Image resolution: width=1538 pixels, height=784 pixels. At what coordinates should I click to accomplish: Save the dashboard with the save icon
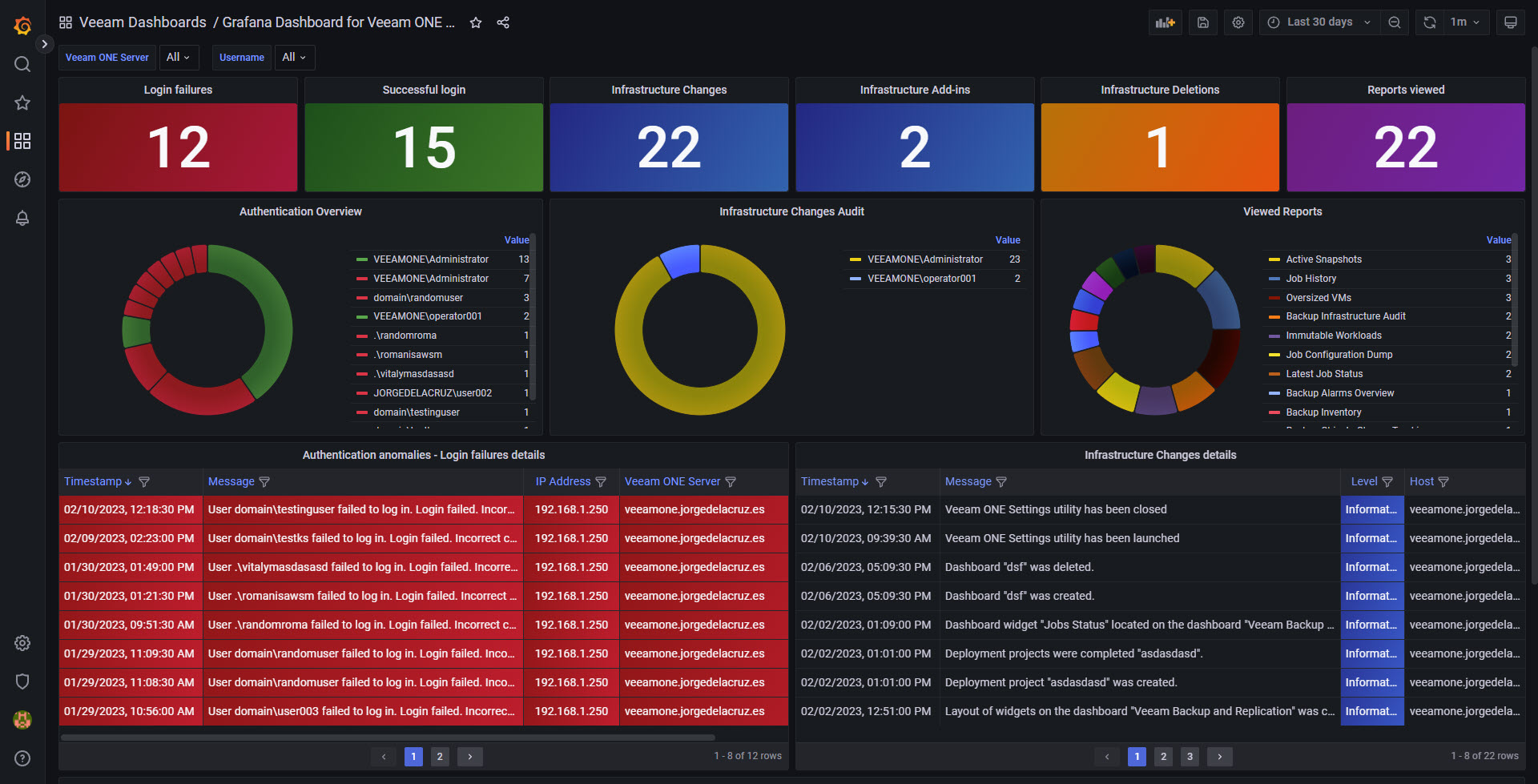(x=1202, y=22)
